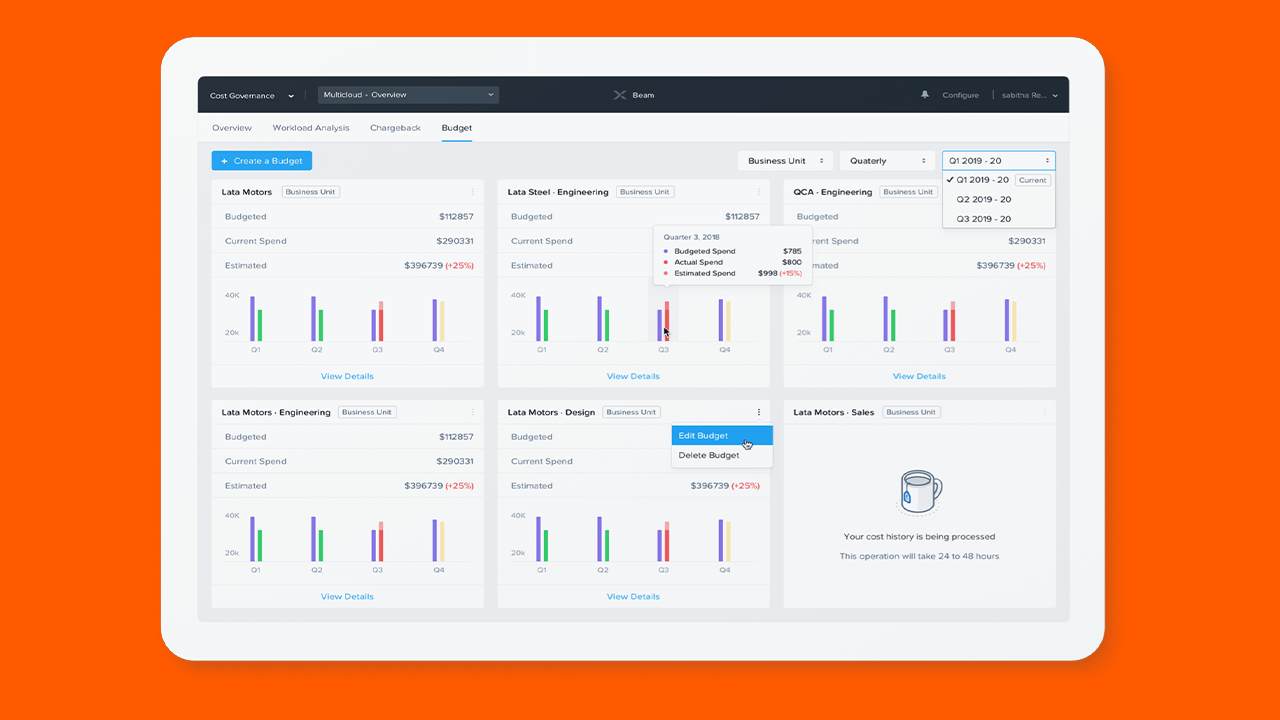Expand the Cost Governance dropdown
The height and width of the screenshot is (720, 1280).
coord(252,96)
